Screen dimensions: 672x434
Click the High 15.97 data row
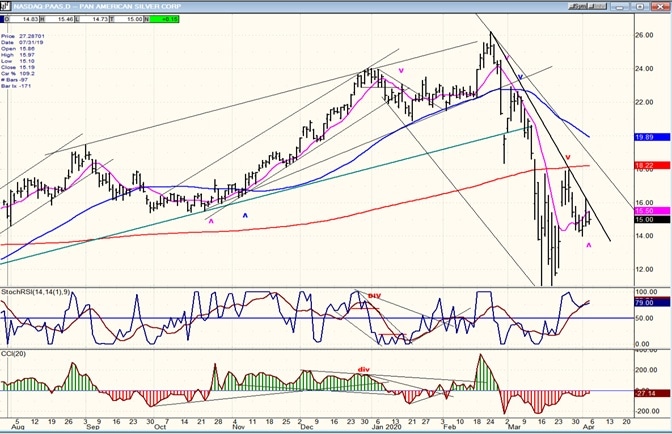click(18, 55)
